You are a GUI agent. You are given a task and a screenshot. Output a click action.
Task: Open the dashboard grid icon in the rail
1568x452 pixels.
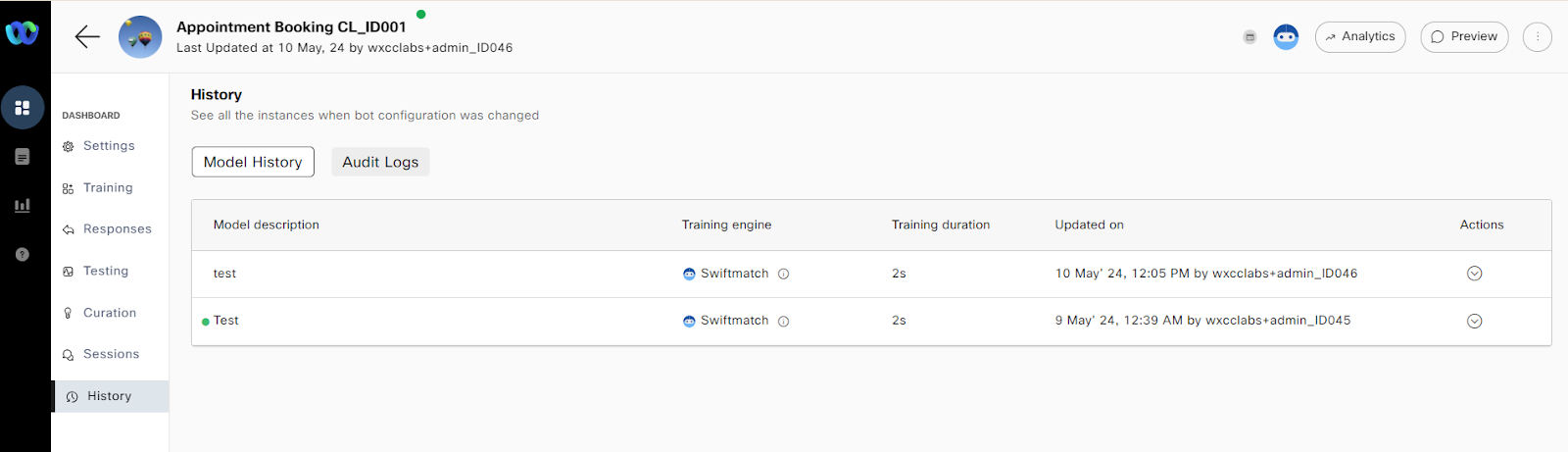tap(23, 108)
